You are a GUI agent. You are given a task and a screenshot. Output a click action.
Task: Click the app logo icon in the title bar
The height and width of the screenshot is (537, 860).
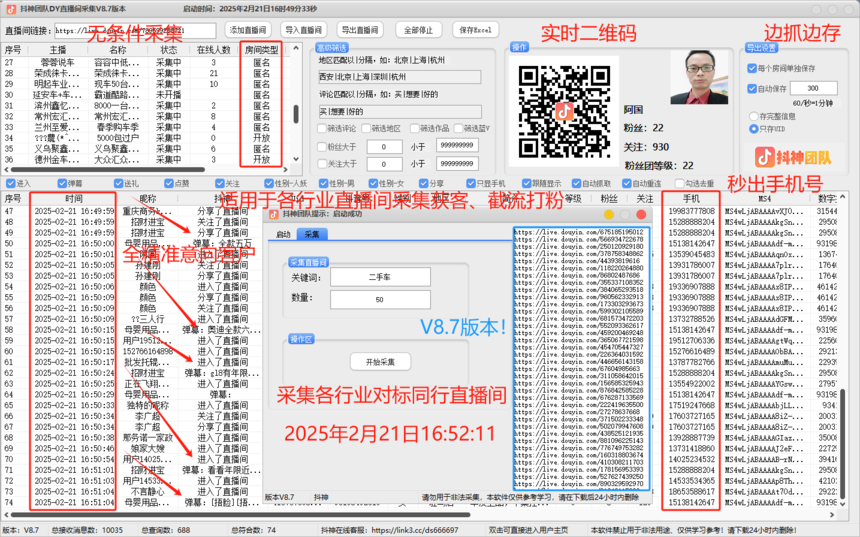11,9
